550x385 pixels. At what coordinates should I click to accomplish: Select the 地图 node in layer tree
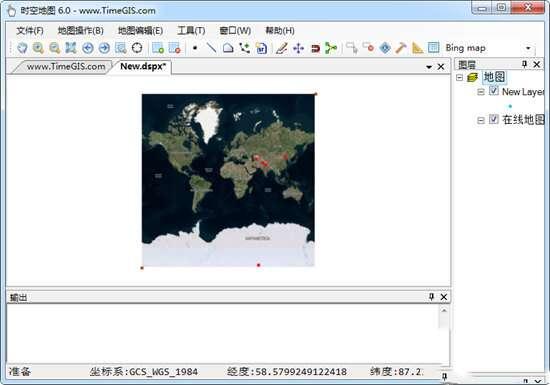[494, 77]
